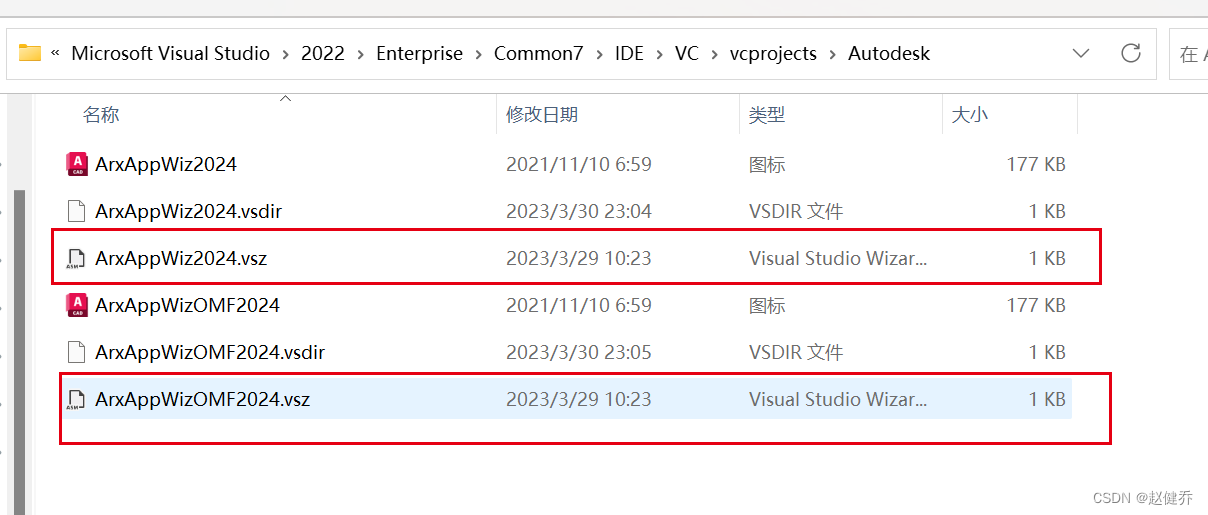
Task: Click the date 2023/3/30 23:04
Action: pos(579,211)
